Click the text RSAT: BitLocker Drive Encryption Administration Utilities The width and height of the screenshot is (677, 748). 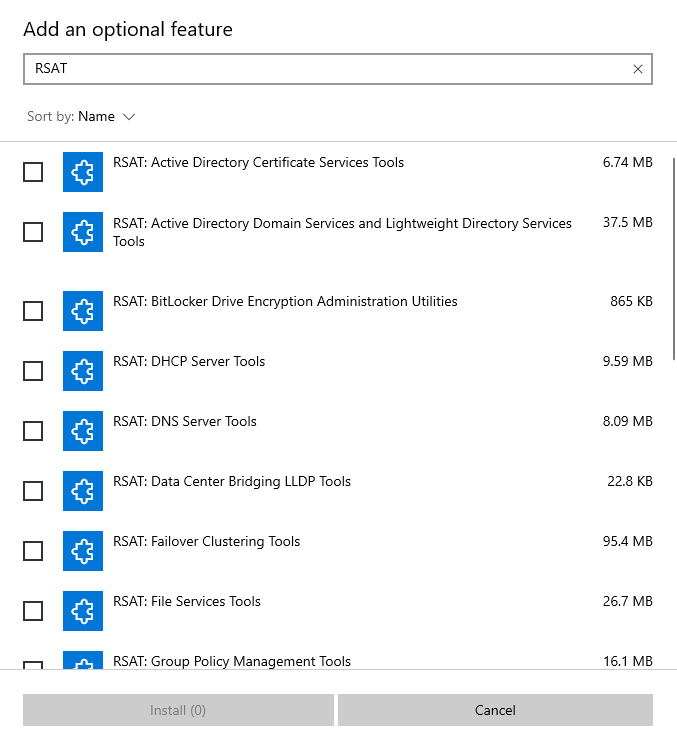coord(285,301)
